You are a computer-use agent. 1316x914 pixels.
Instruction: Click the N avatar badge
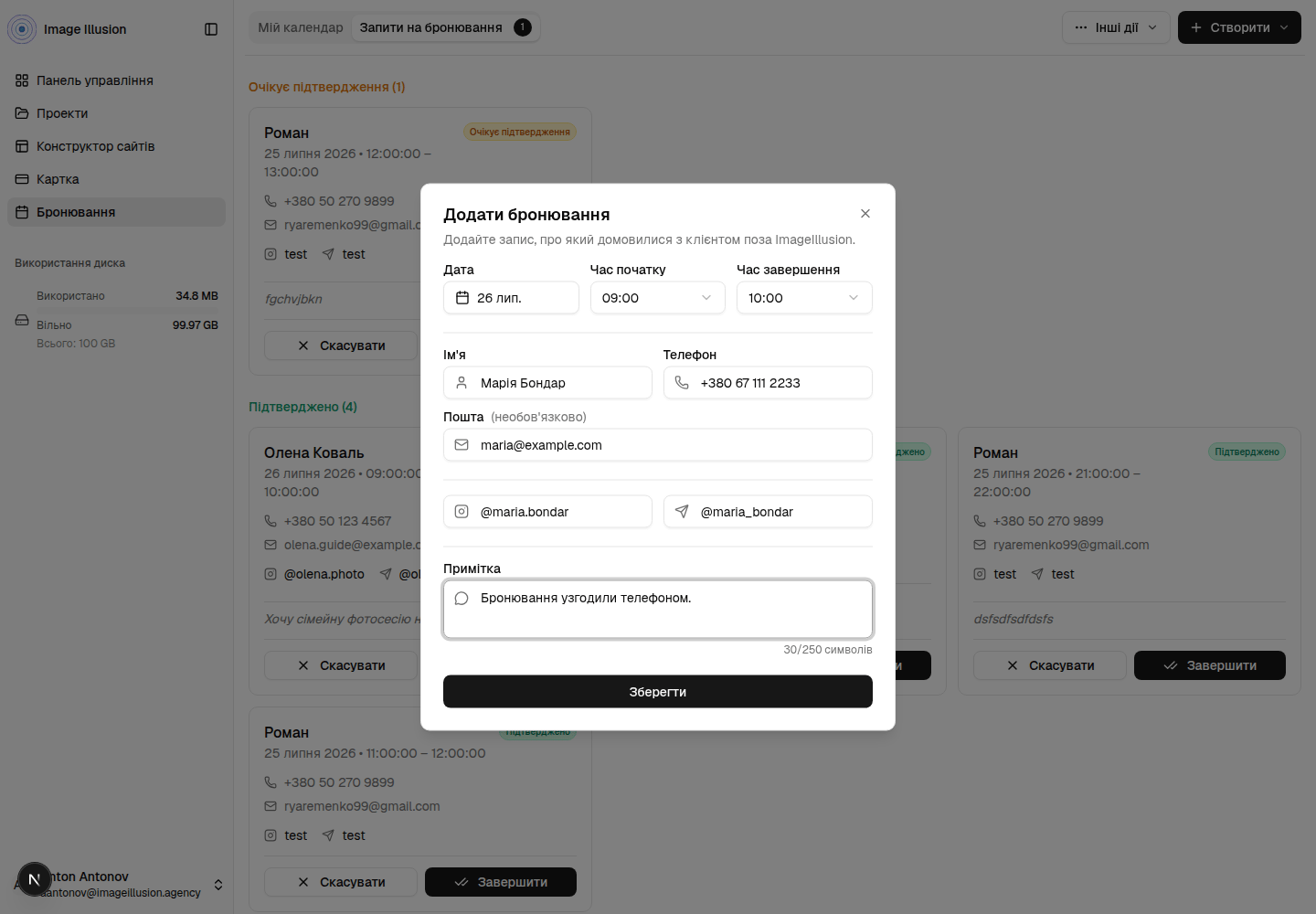click(35, 879)
